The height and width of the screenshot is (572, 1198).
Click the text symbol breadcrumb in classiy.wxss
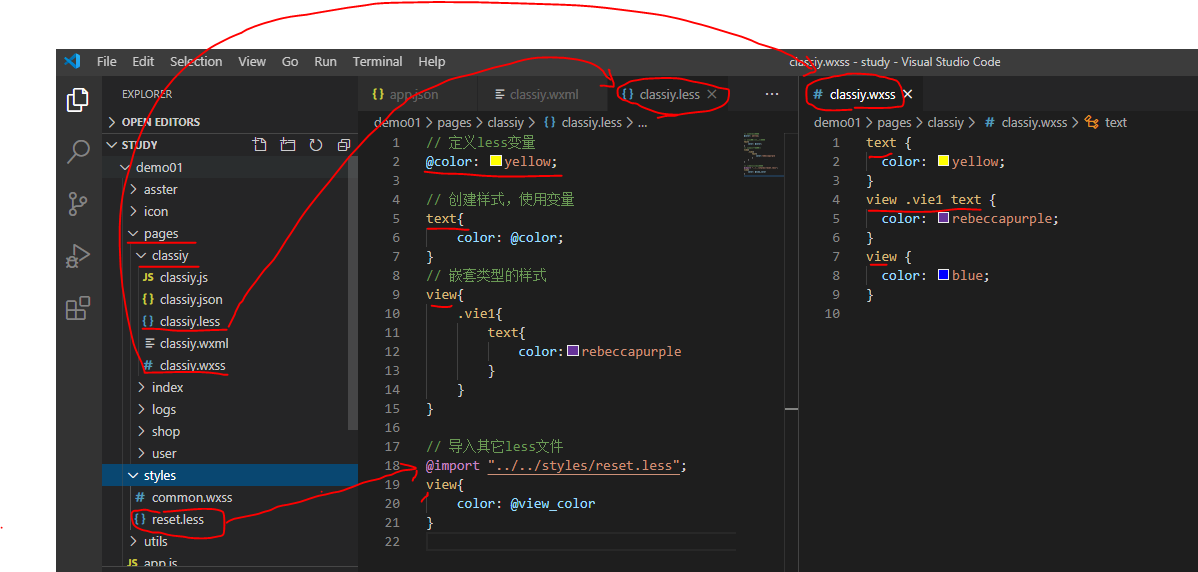[1115, 122]
